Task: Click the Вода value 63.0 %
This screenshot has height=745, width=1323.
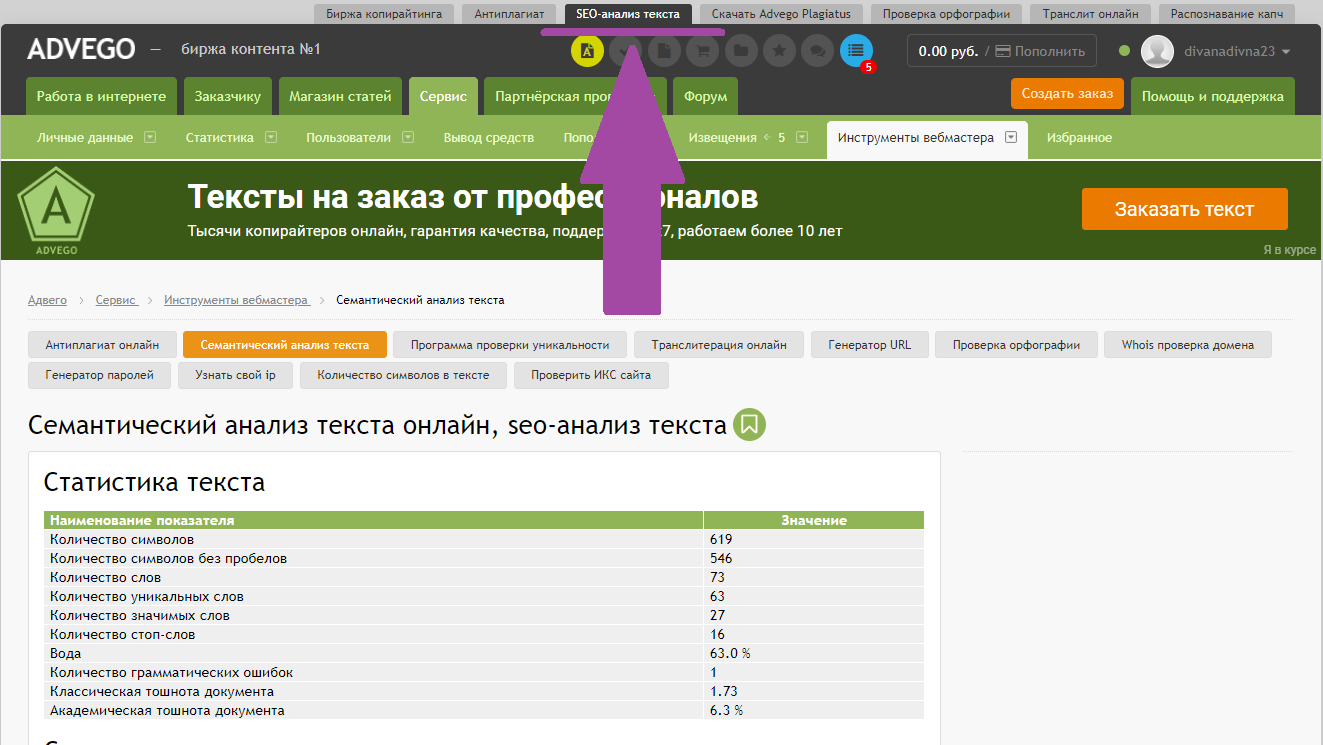Action: (x=730, y=653)
